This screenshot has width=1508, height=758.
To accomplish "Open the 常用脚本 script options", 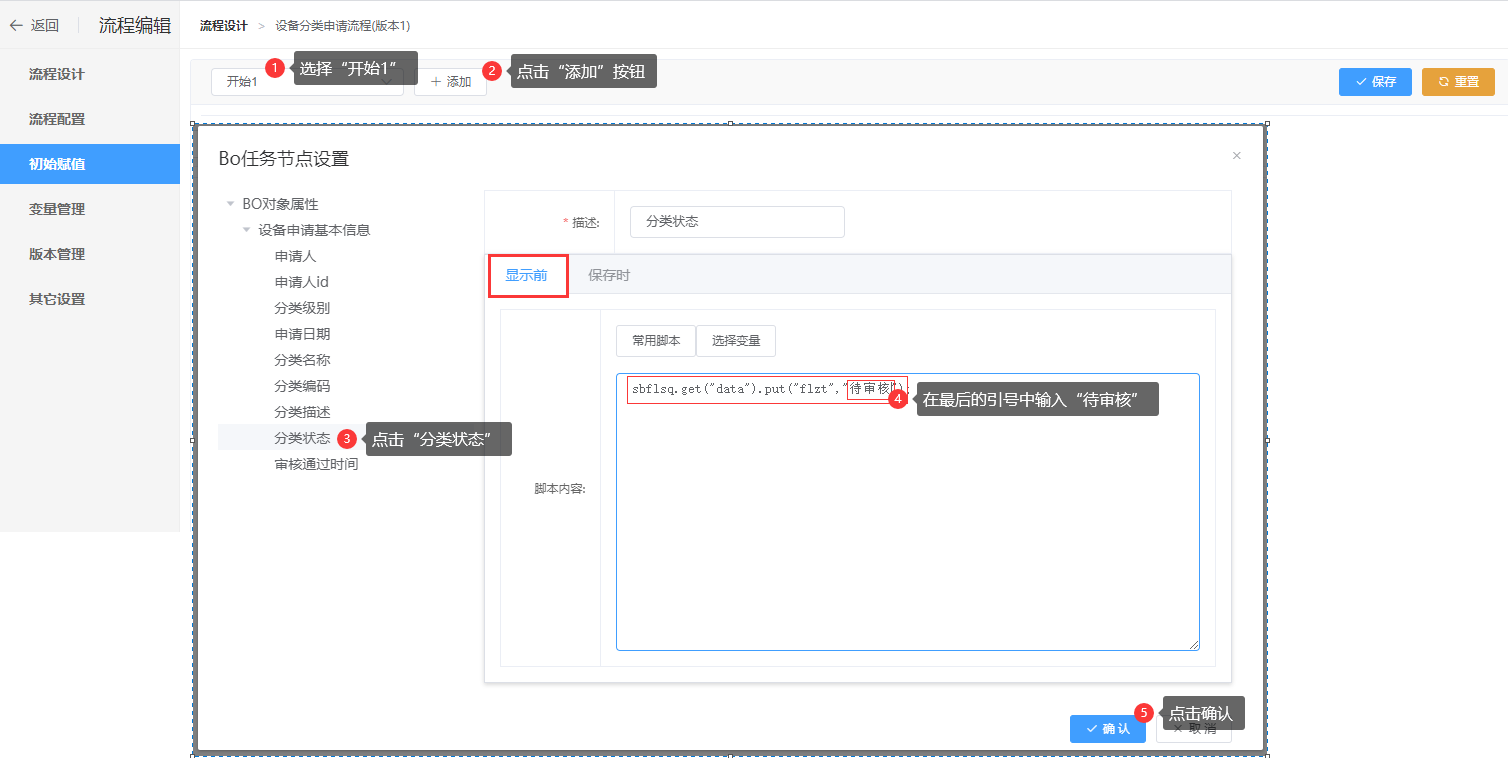I will (x=656, y=341).
